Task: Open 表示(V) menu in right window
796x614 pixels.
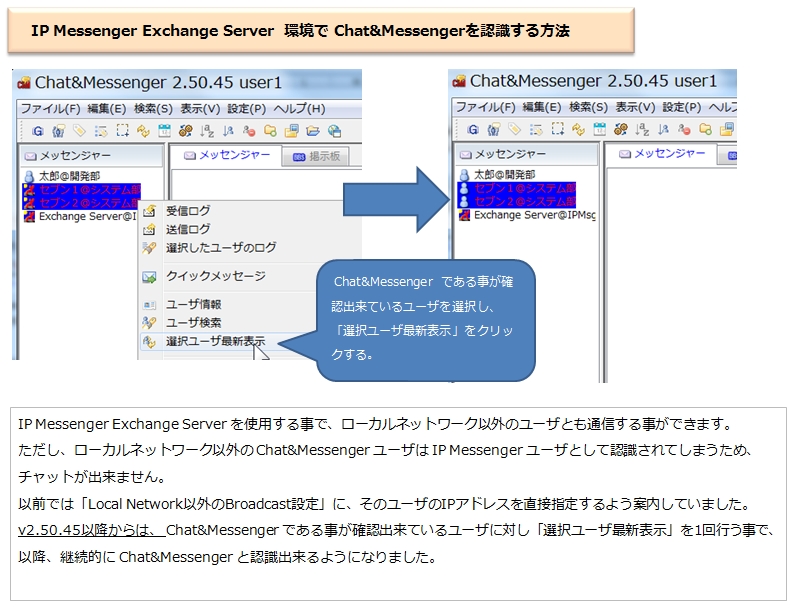Action: pyautogui.click(x=635, y=107)
